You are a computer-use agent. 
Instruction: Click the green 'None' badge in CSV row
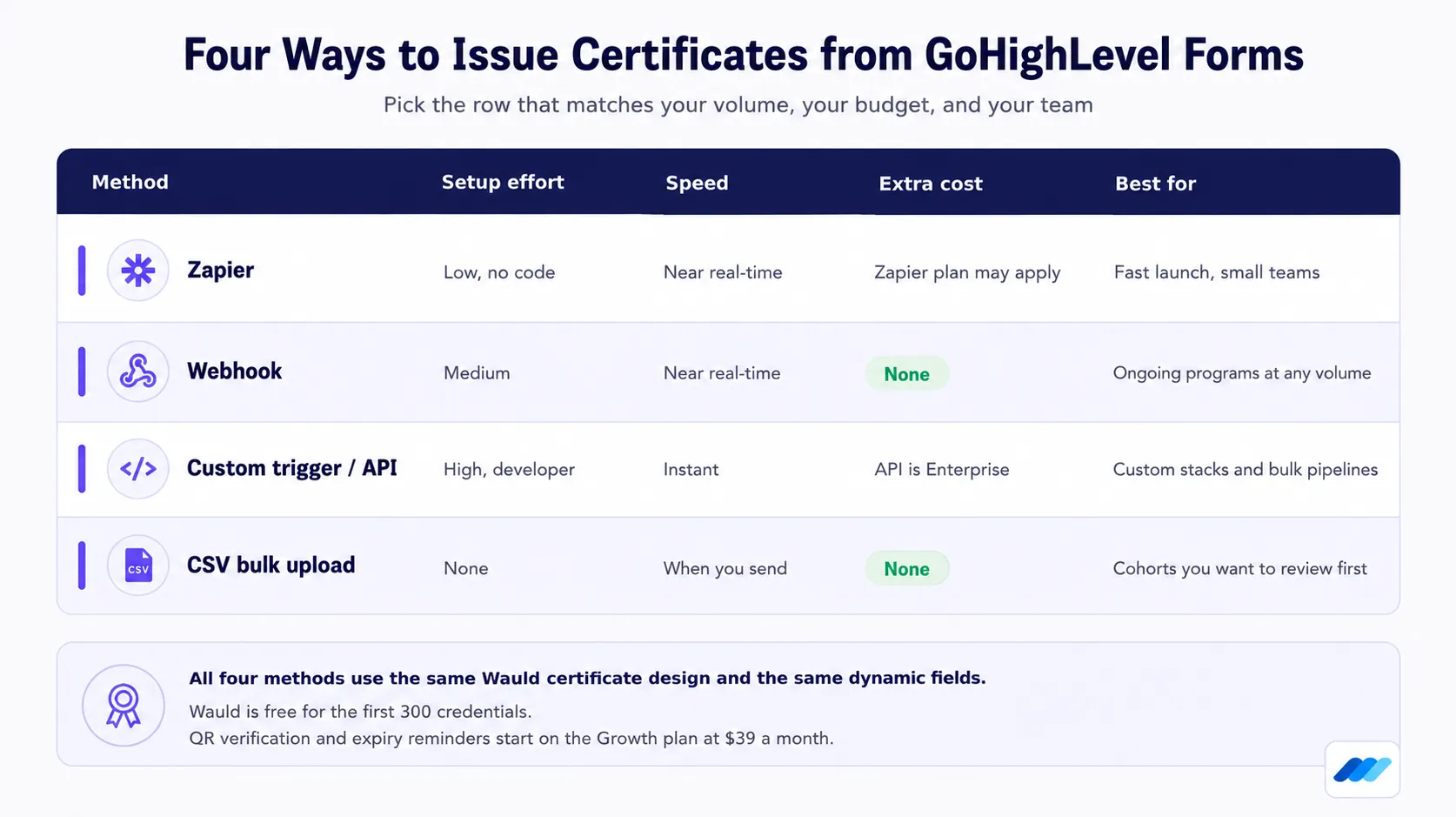click(907, 569)
